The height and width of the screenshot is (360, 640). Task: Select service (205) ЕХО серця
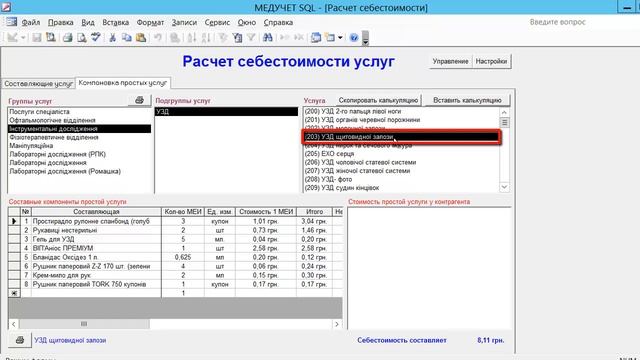[x=401, y=154]
